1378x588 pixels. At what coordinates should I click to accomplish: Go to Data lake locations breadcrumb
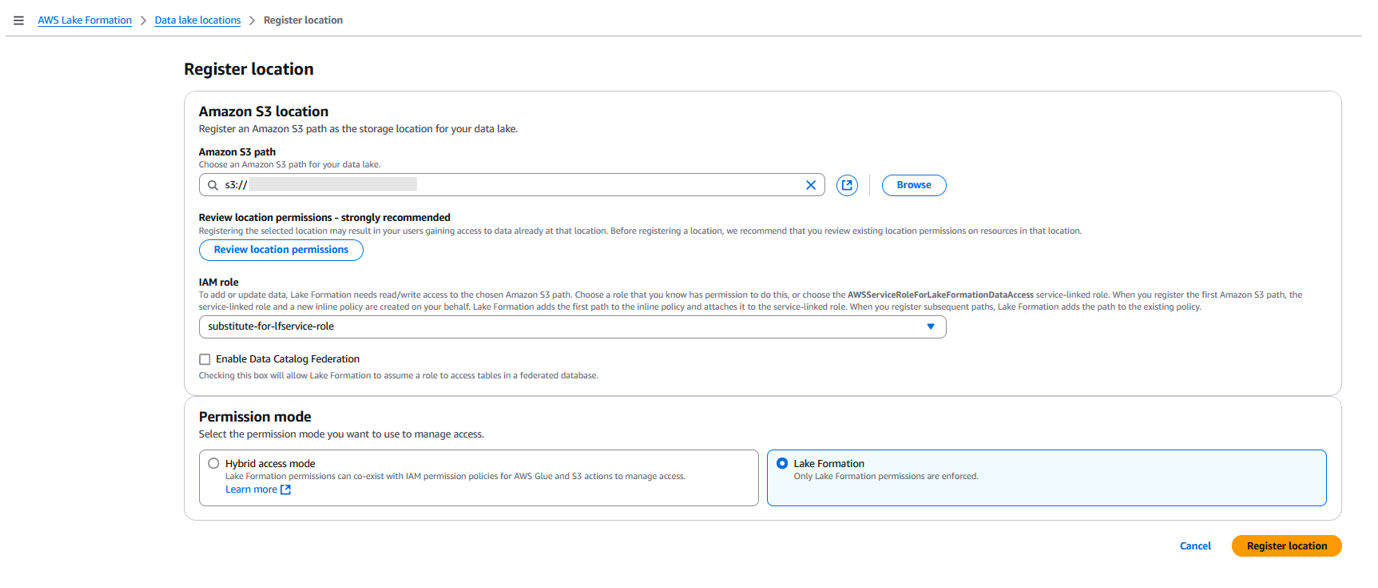pos(198,20)
